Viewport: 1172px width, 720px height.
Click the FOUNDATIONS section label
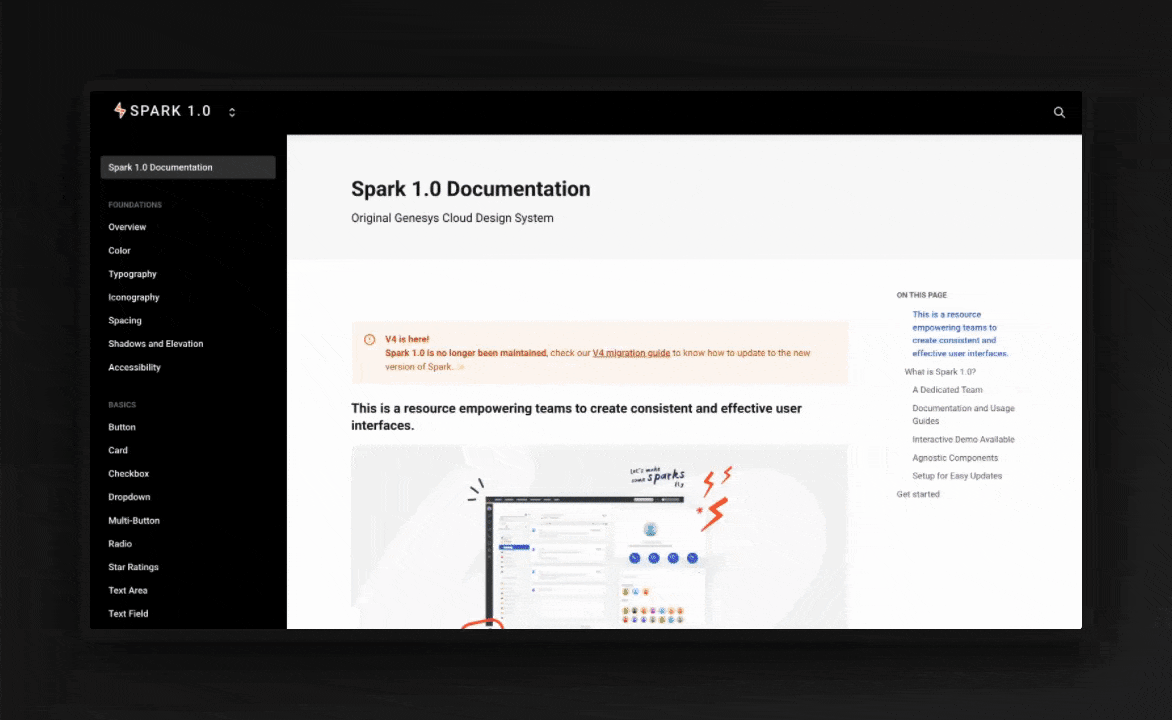pyautogui.click(x=135, y=205)
